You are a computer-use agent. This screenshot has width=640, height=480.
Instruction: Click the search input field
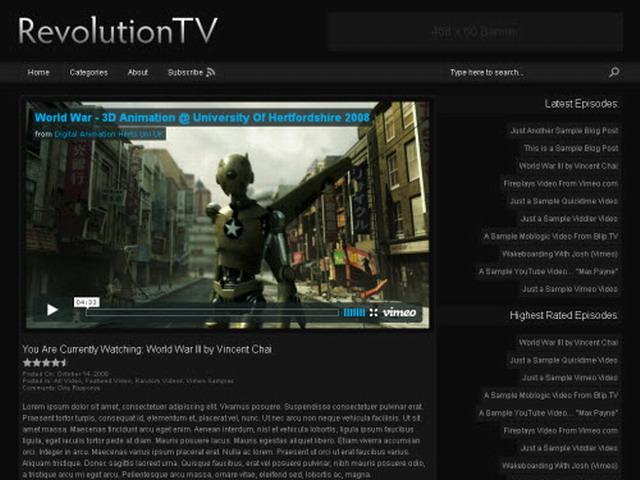[x=527, y=73]
